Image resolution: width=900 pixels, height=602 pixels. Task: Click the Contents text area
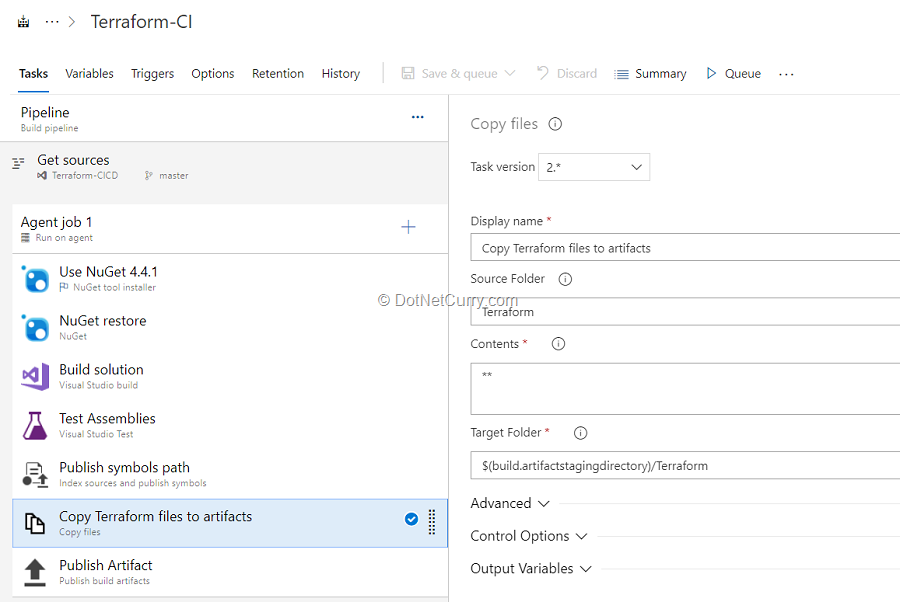[x=685, y=389]
